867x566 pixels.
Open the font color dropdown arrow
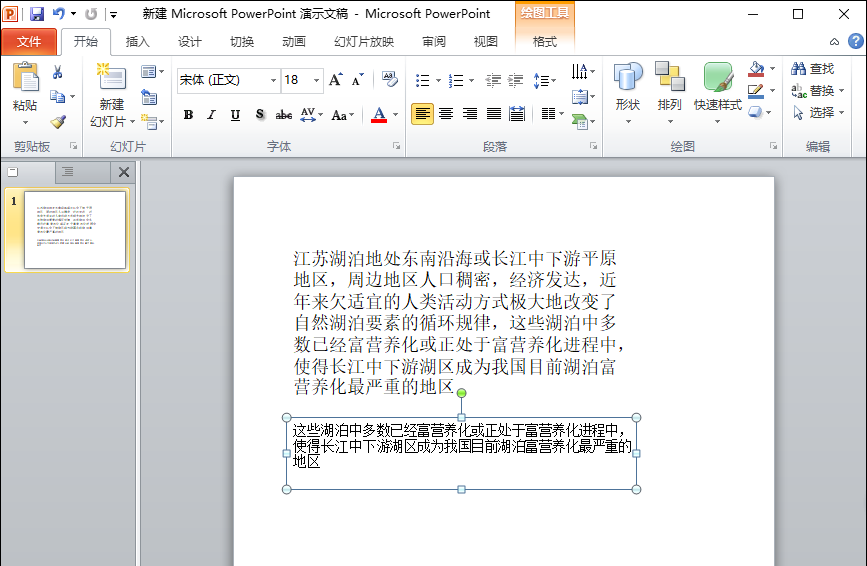click(395, 115)
